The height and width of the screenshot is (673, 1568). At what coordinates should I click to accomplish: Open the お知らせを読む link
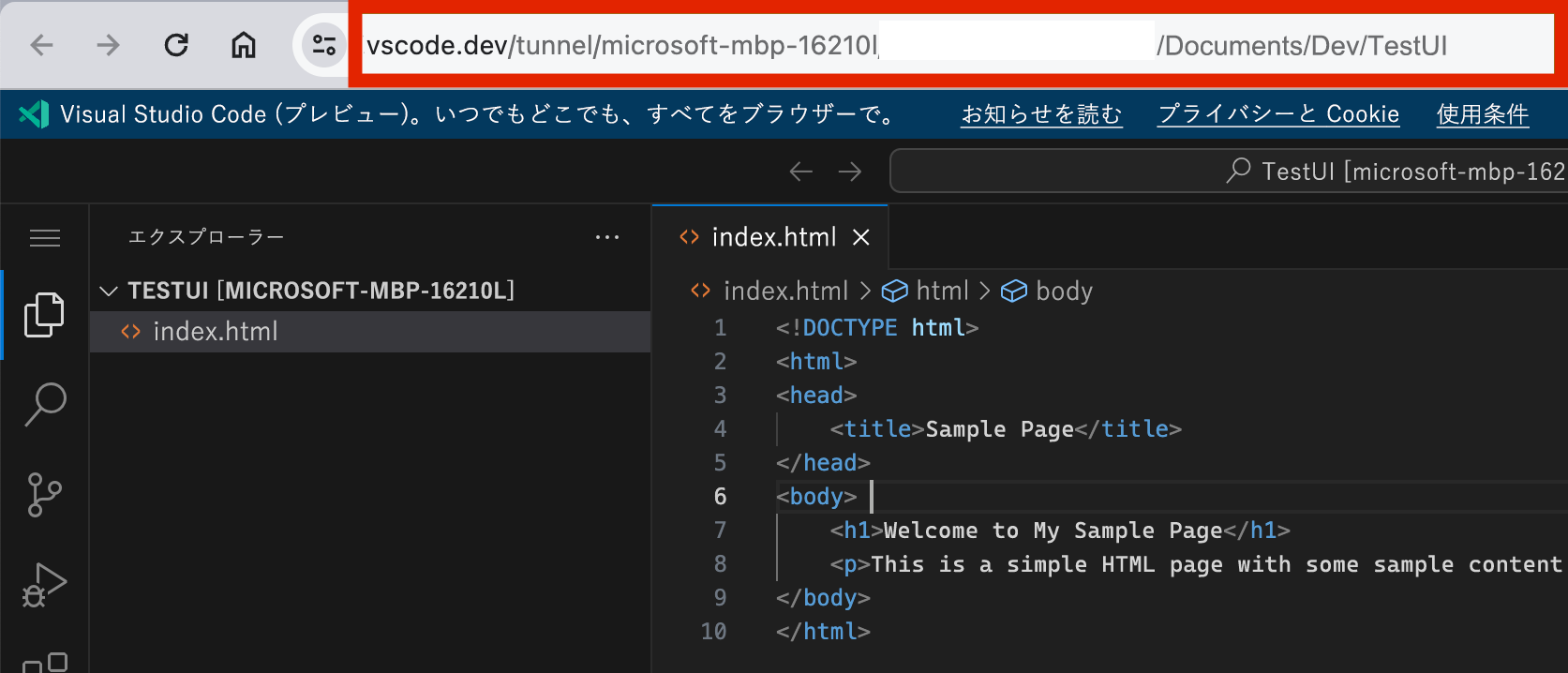[1041, 114]
